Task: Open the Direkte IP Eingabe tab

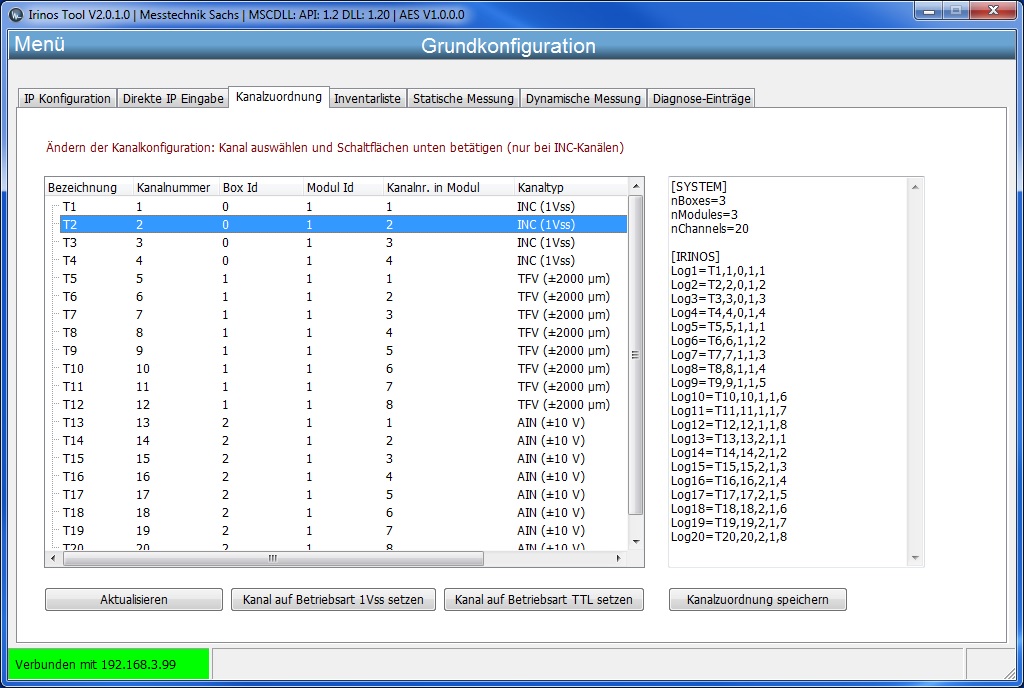Action: (x=173, y=99)
